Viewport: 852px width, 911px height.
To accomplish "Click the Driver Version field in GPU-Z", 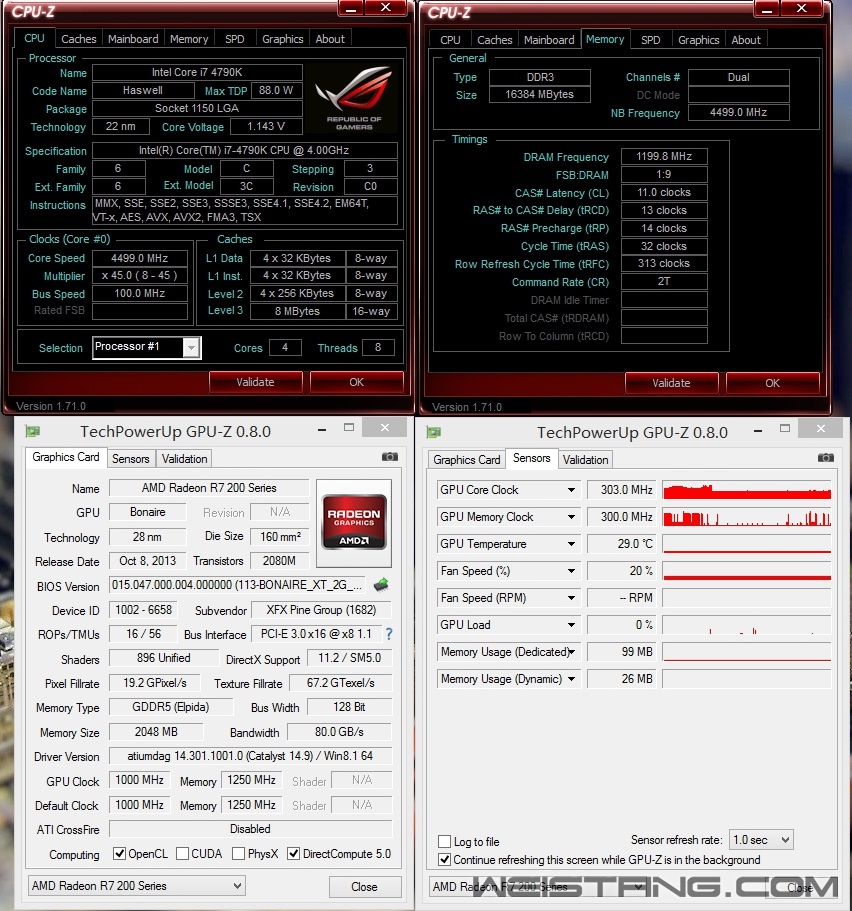I will [x=250, y=756].
